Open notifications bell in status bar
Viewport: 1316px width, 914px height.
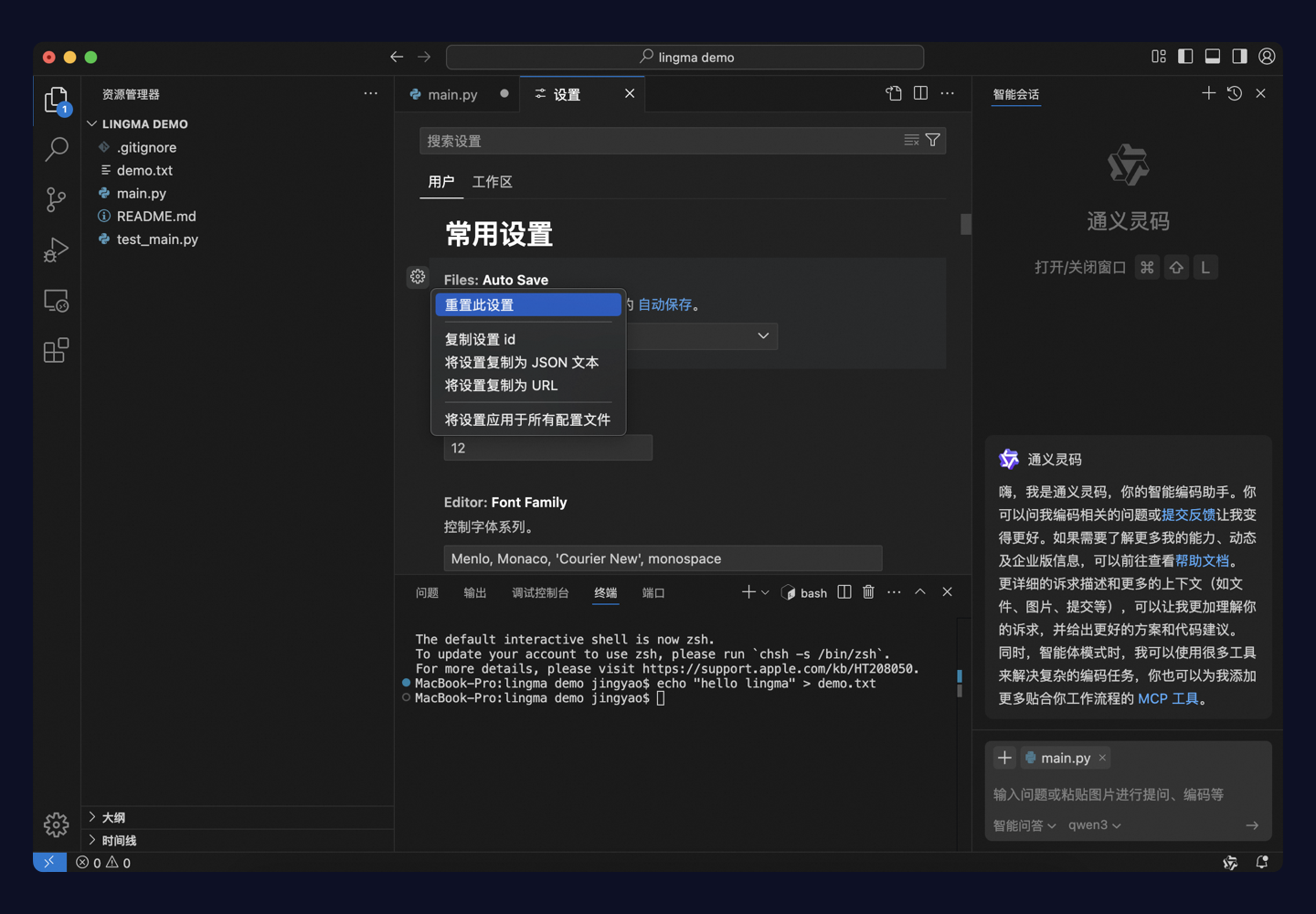point(1262,862)
